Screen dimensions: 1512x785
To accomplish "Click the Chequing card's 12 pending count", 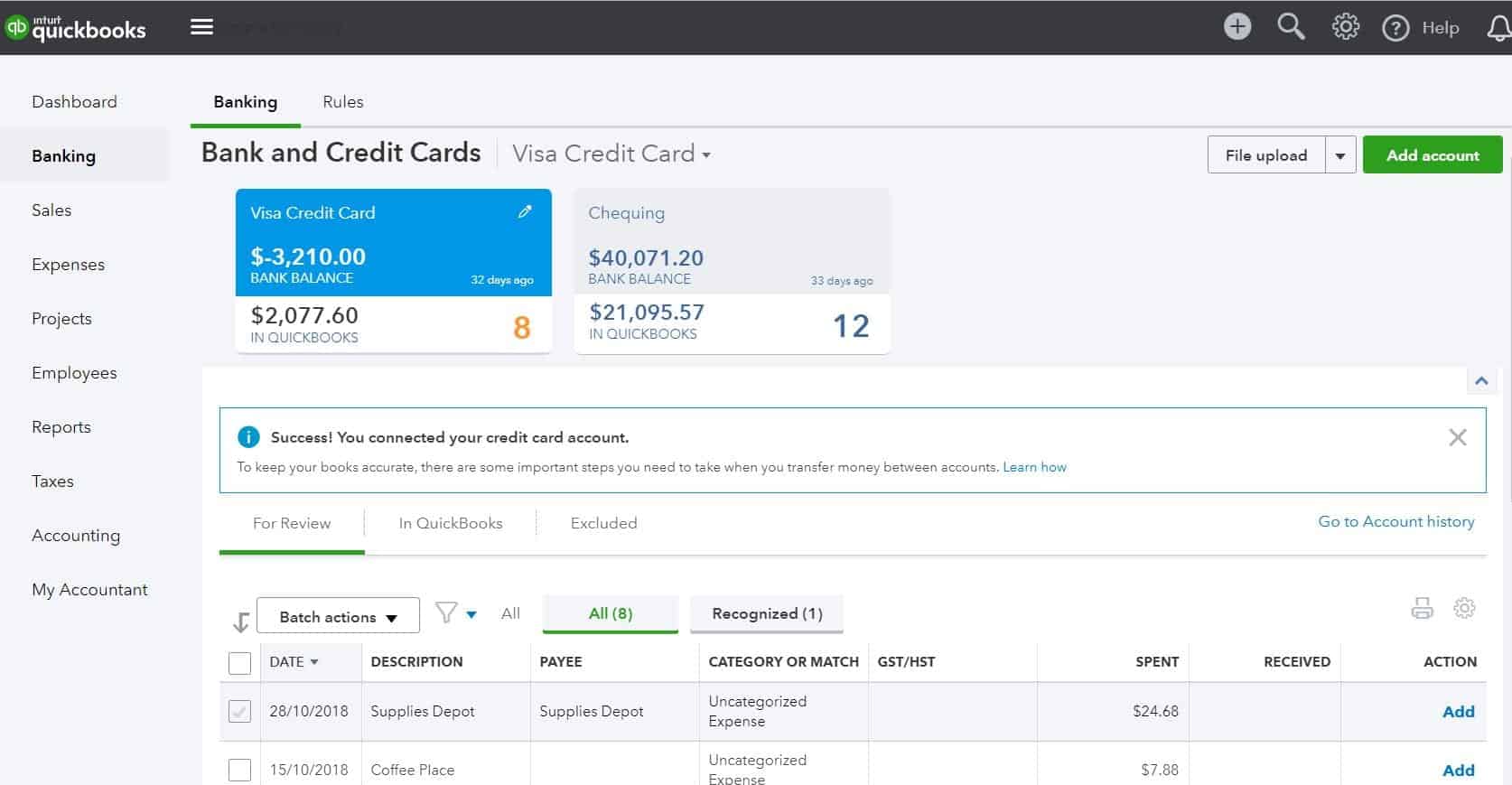I will [851, 326].
